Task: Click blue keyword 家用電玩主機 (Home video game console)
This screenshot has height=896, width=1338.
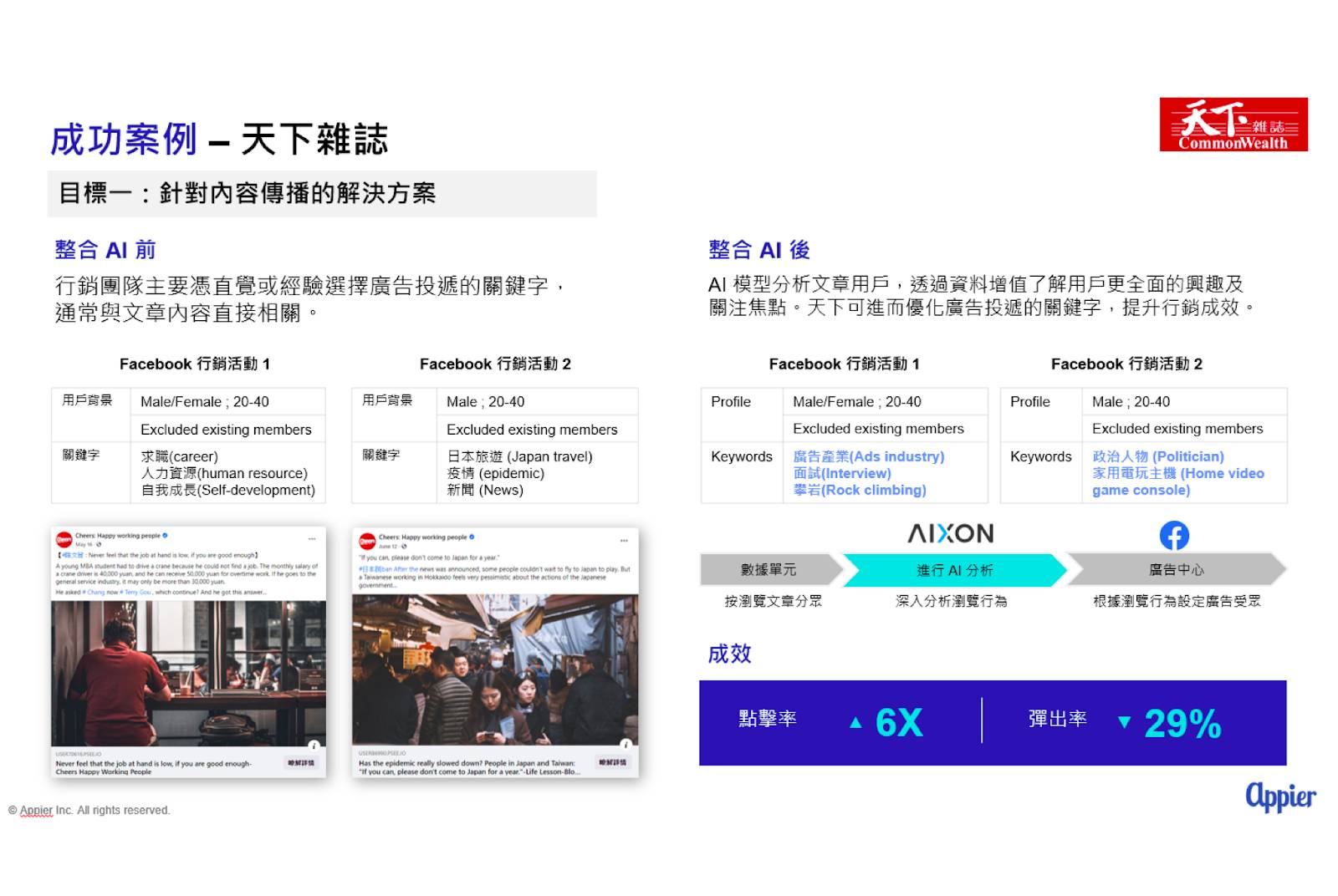Action: point(1178,481)
